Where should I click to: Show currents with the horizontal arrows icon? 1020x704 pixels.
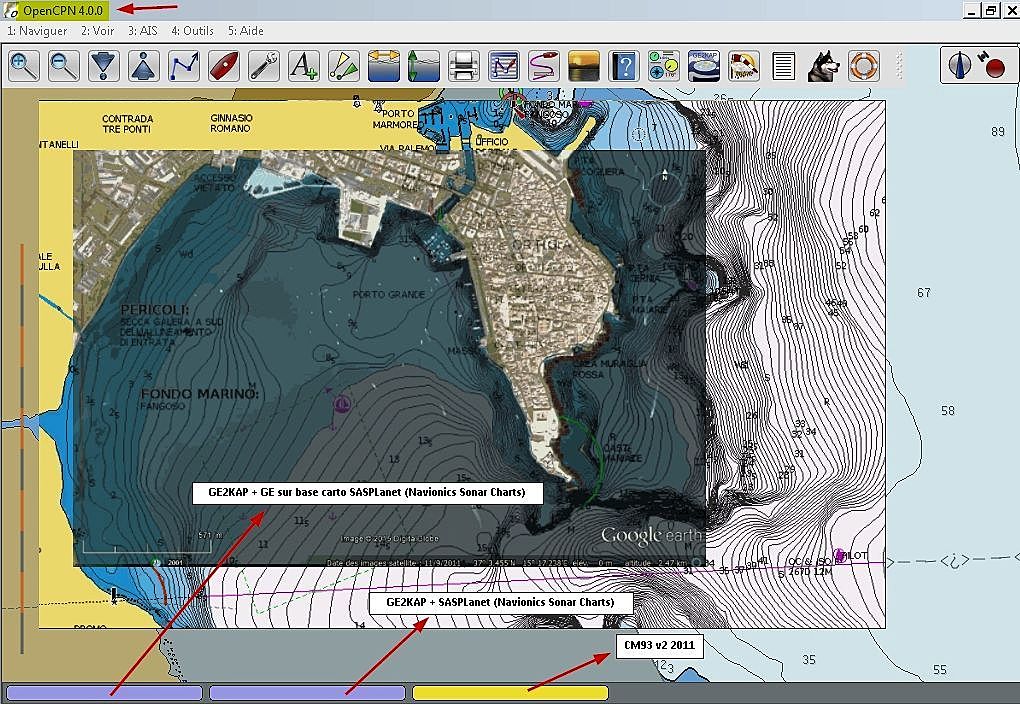[x=384, y=66]
